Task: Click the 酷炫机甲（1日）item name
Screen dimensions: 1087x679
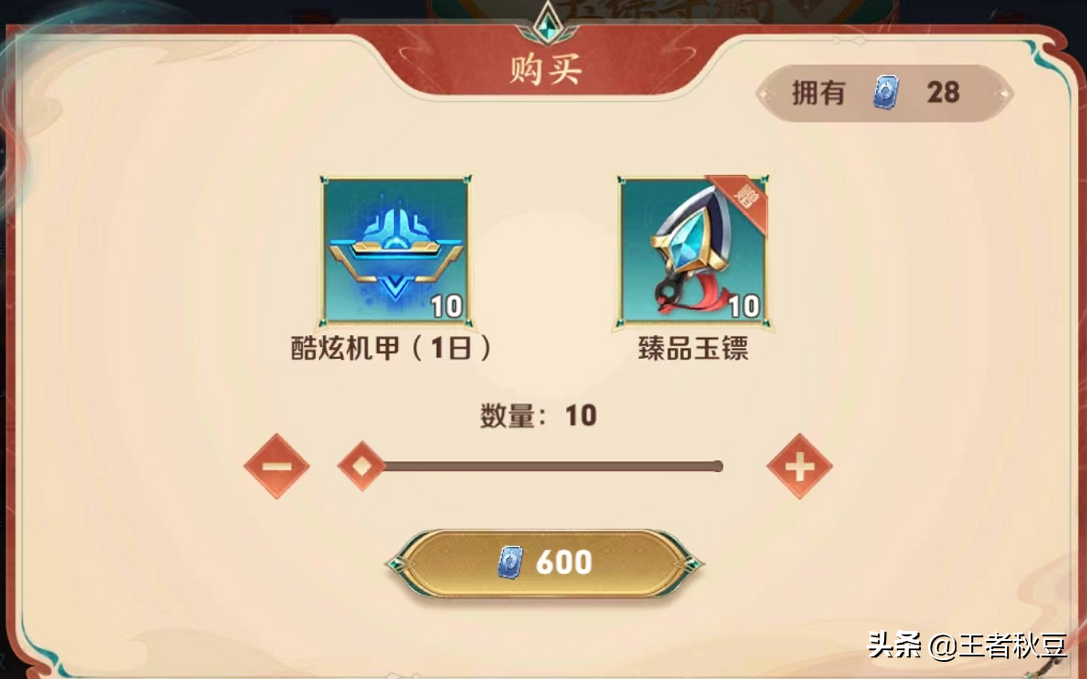Action: click(x=392, y=348)
